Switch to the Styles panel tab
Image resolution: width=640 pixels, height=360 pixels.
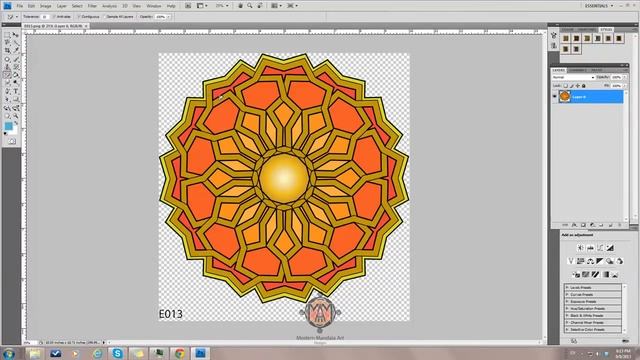pyautogui.click(x=606, y=29)
